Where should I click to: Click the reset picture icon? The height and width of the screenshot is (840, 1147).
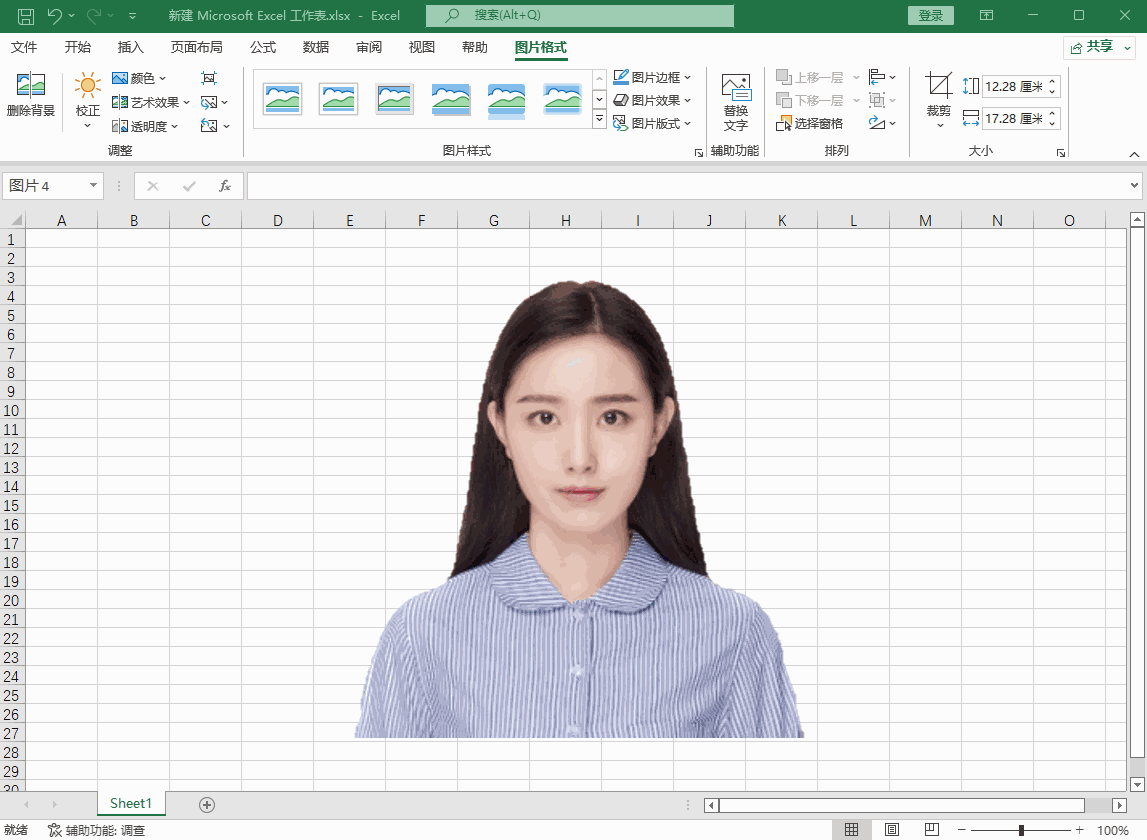tap(209, 126)
